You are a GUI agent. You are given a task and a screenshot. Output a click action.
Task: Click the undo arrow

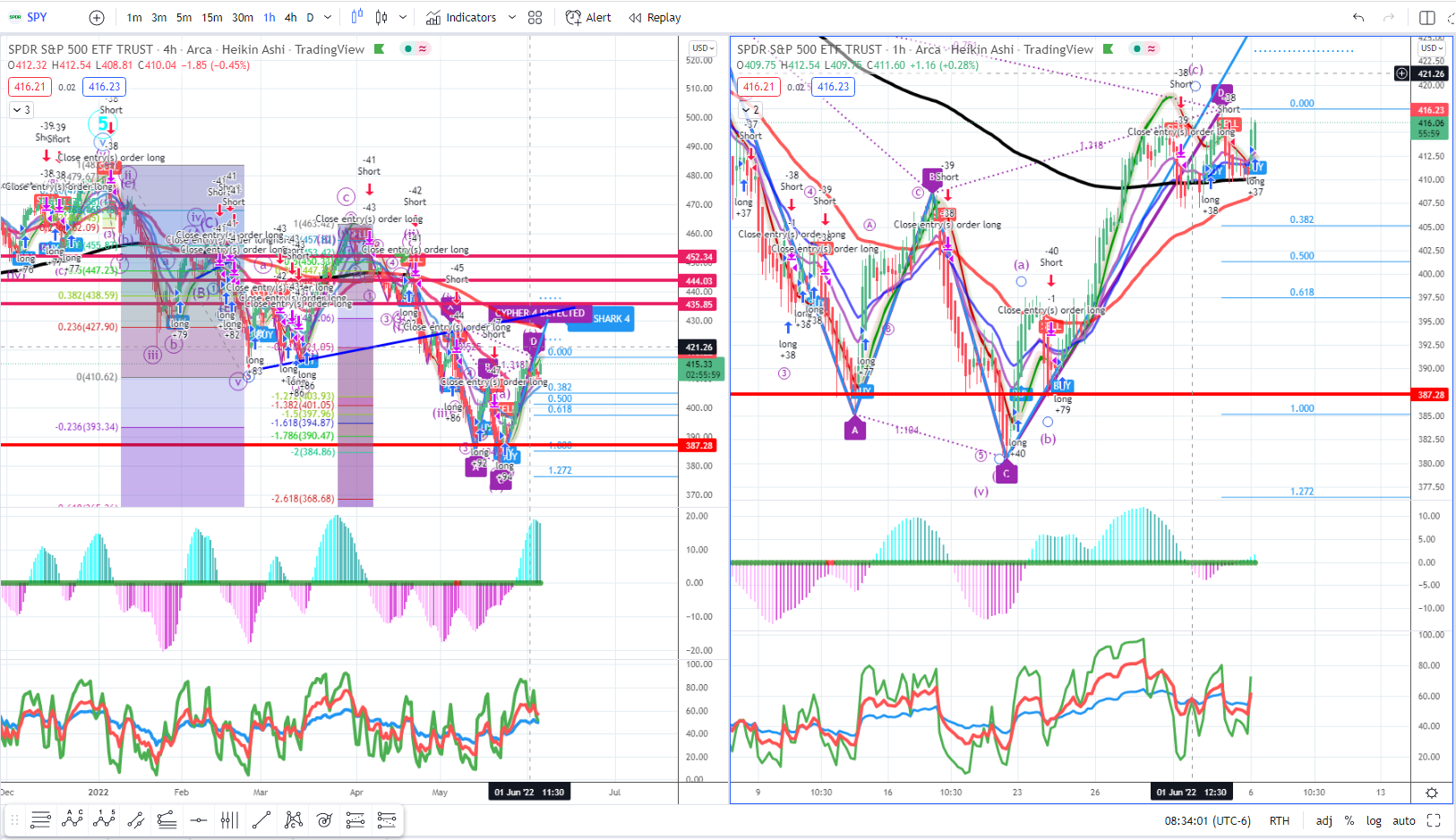(1358, 18)
